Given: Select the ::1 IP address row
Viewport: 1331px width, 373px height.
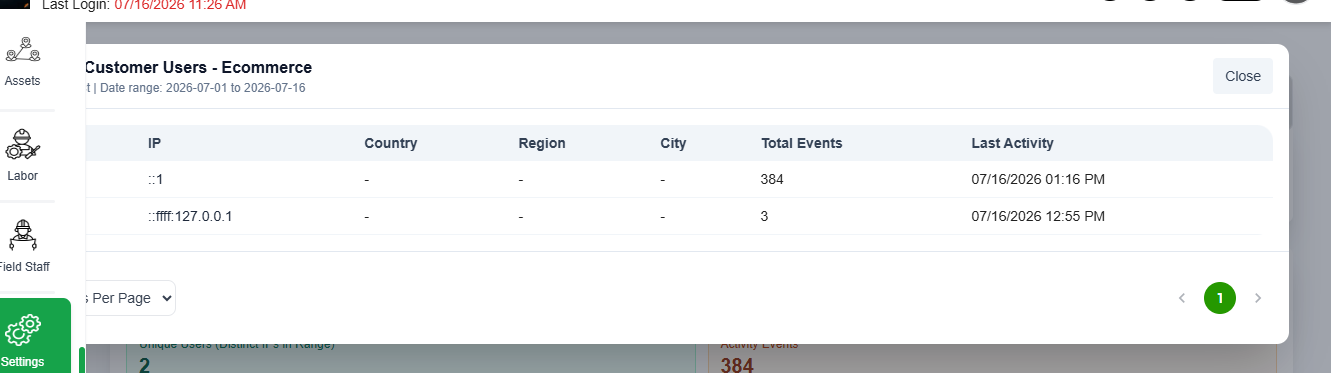Looking at the screenshot, I should tap(680, 179).
